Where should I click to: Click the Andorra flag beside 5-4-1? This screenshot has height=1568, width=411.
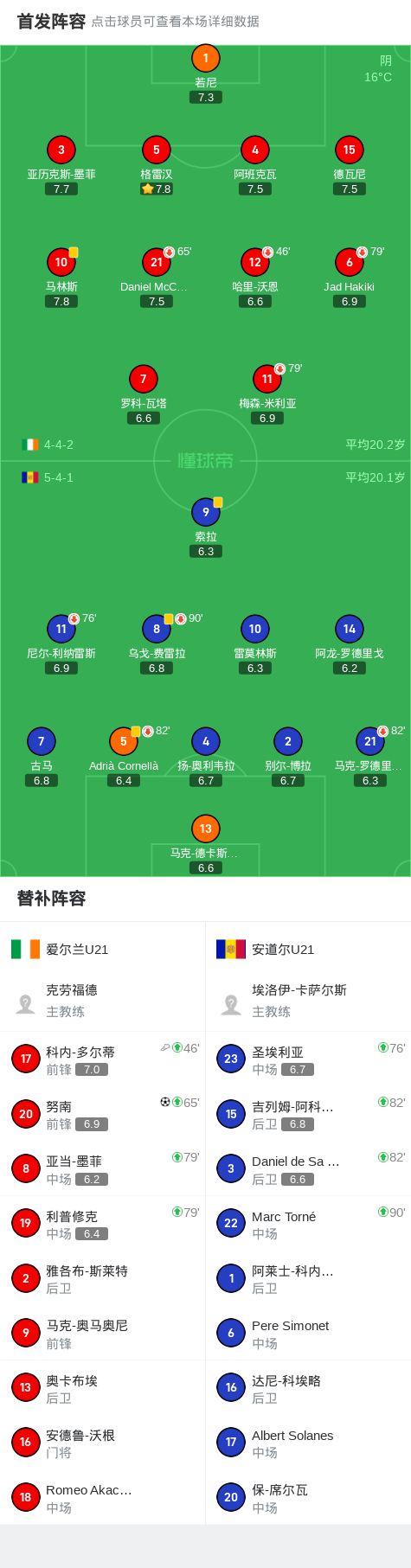click(x=30, y=477)
